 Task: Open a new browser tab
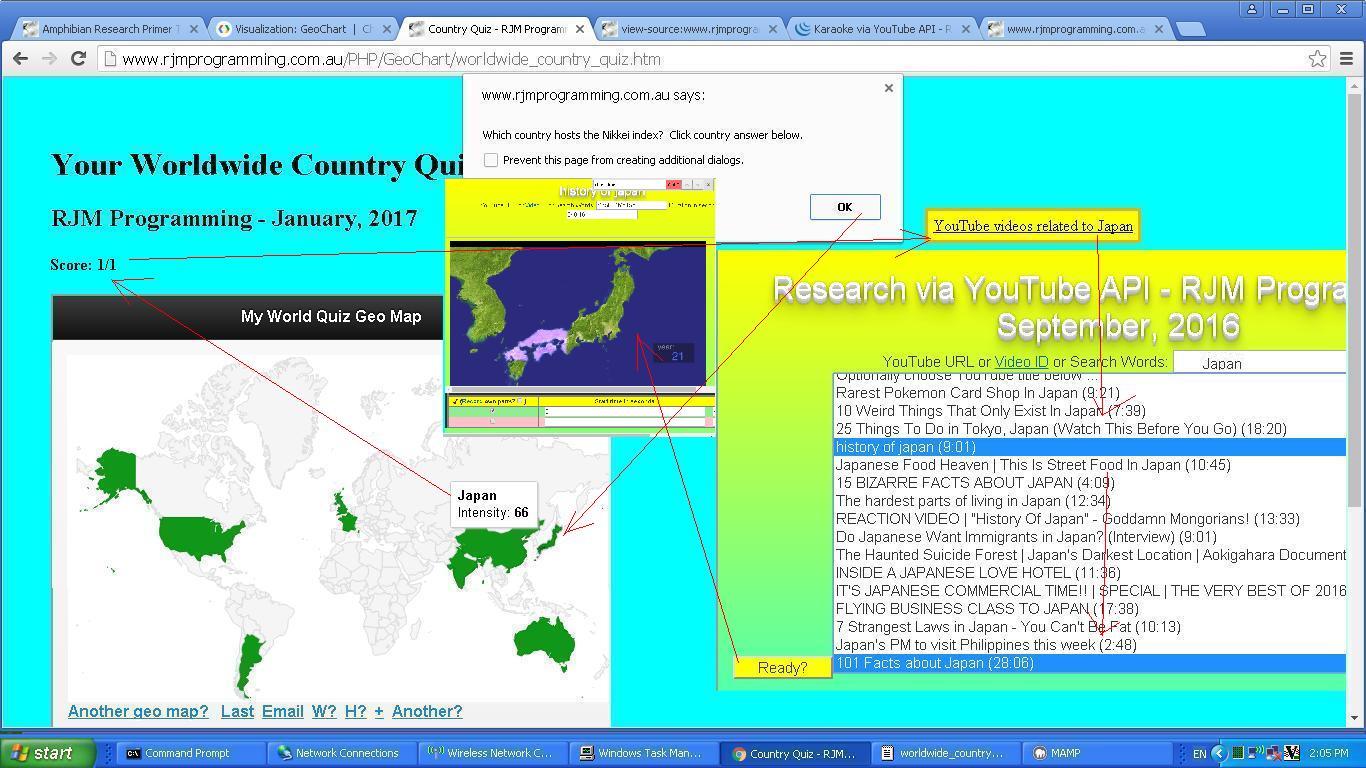coord(1190,29)
